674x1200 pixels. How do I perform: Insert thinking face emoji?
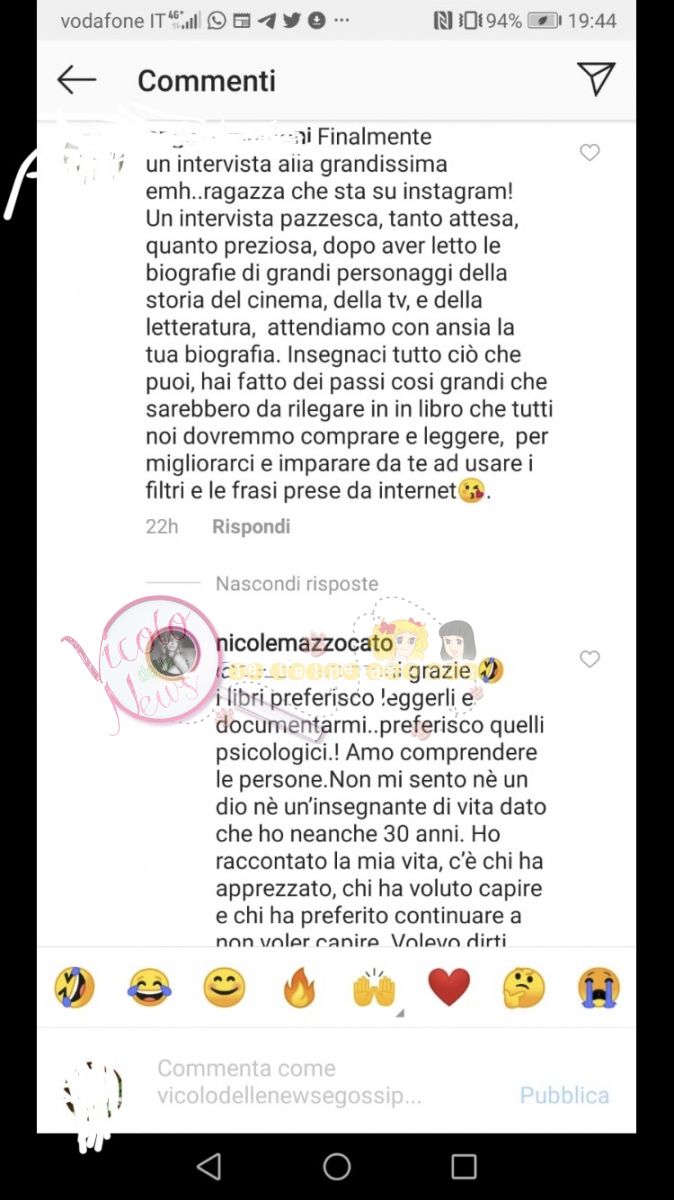[x=524, y=988]
